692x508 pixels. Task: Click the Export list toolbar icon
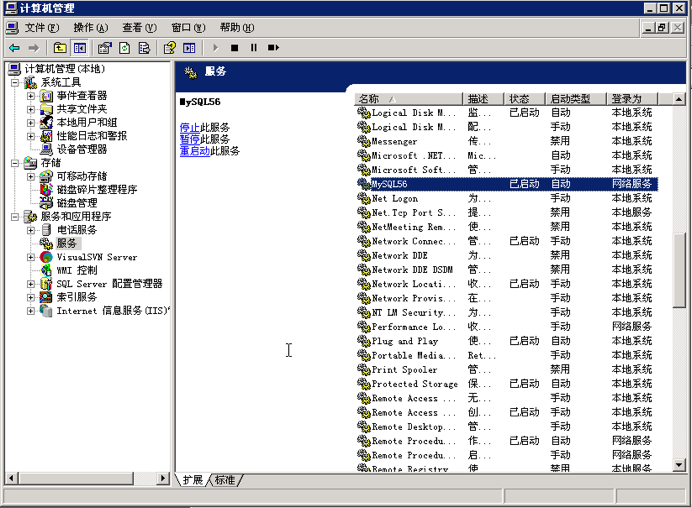[145, 48]
